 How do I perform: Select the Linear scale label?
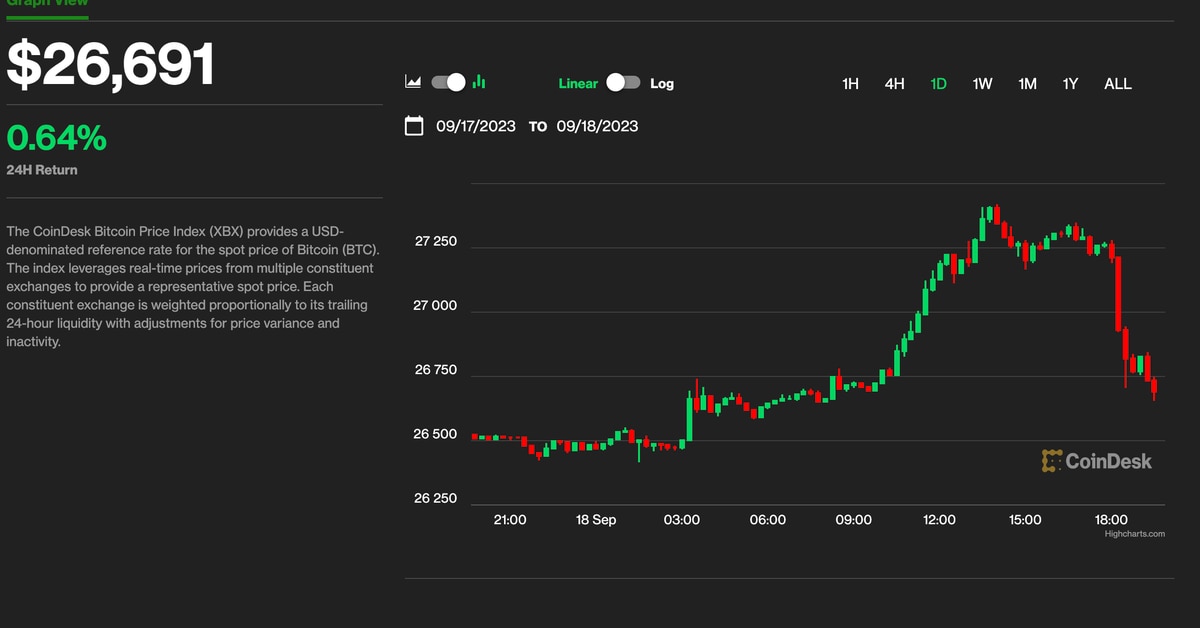[577, 84]
